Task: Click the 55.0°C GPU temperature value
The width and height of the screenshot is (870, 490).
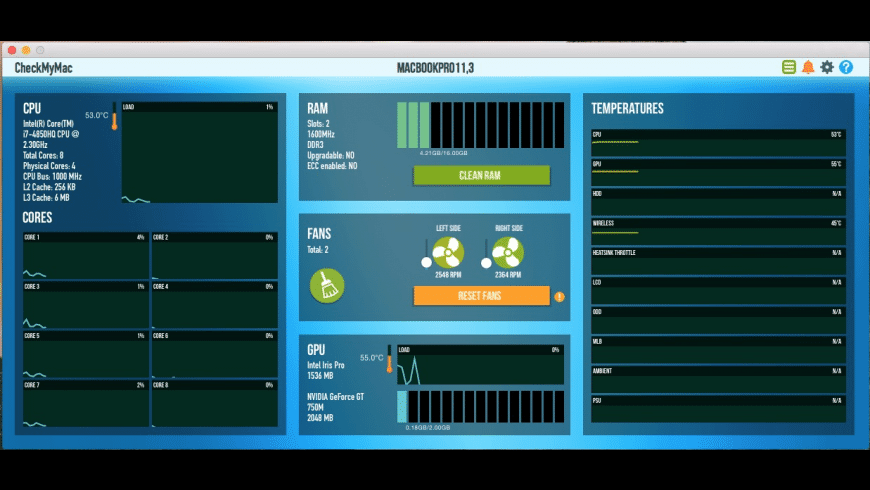Action: tap(372, 358)
